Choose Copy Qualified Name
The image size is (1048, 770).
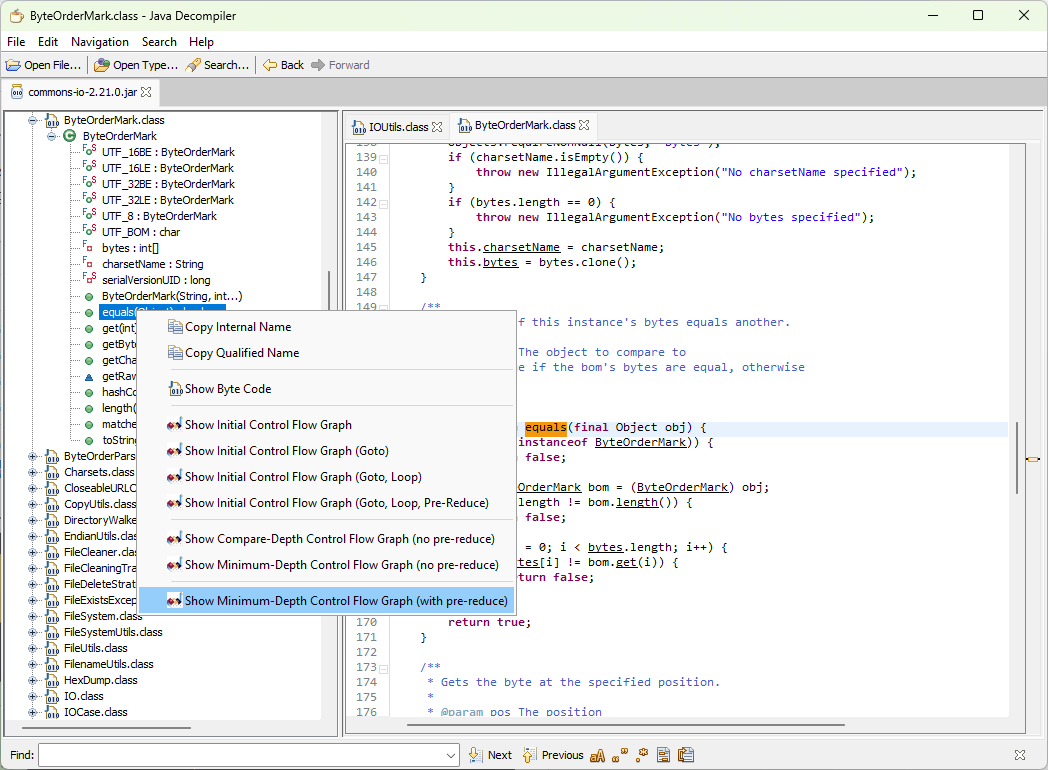pos(241,353)
